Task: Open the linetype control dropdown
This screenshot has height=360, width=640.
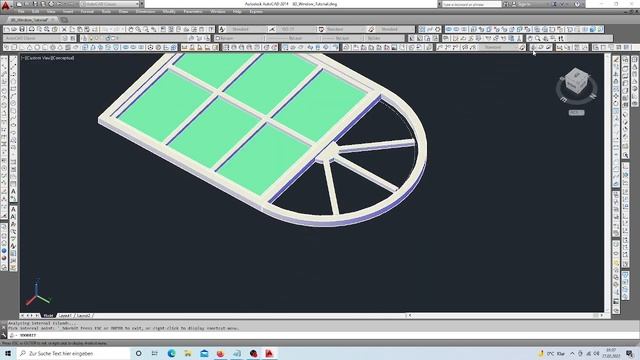Action: [292, 38]
